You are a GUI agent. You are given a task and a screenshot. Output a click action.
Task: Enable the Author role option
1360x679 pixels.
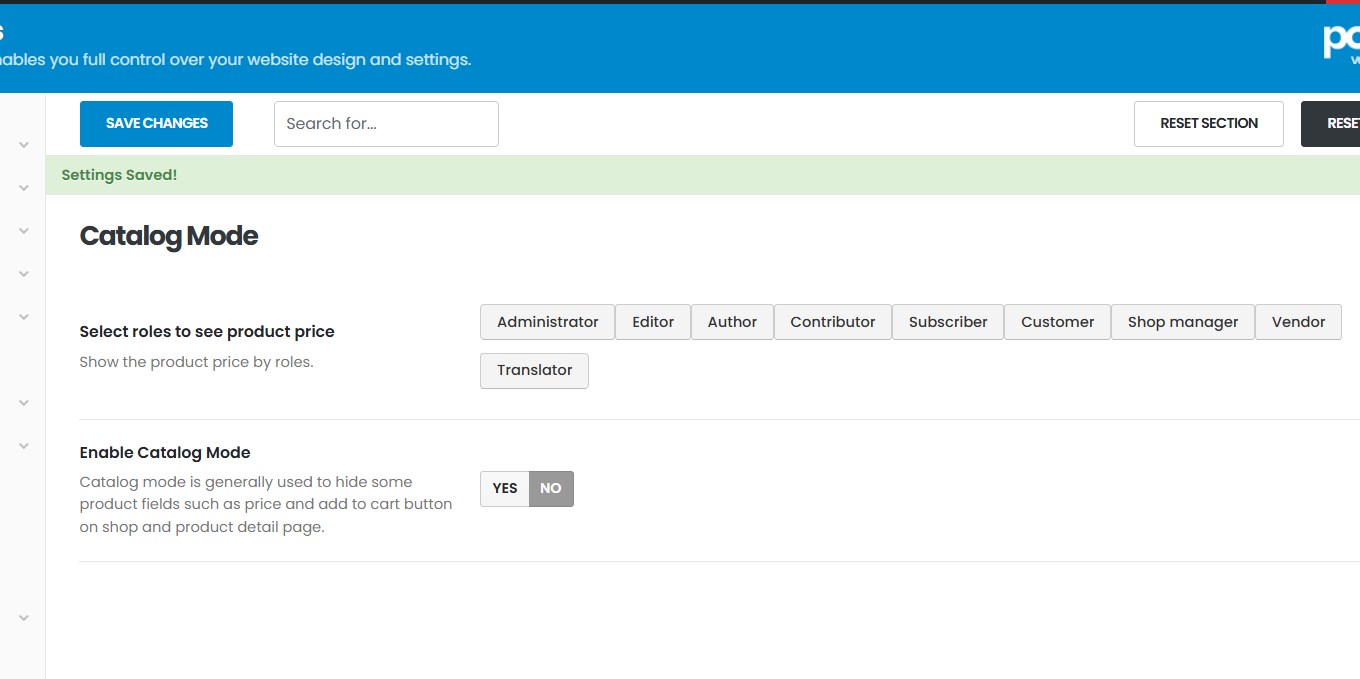point(732,322)
